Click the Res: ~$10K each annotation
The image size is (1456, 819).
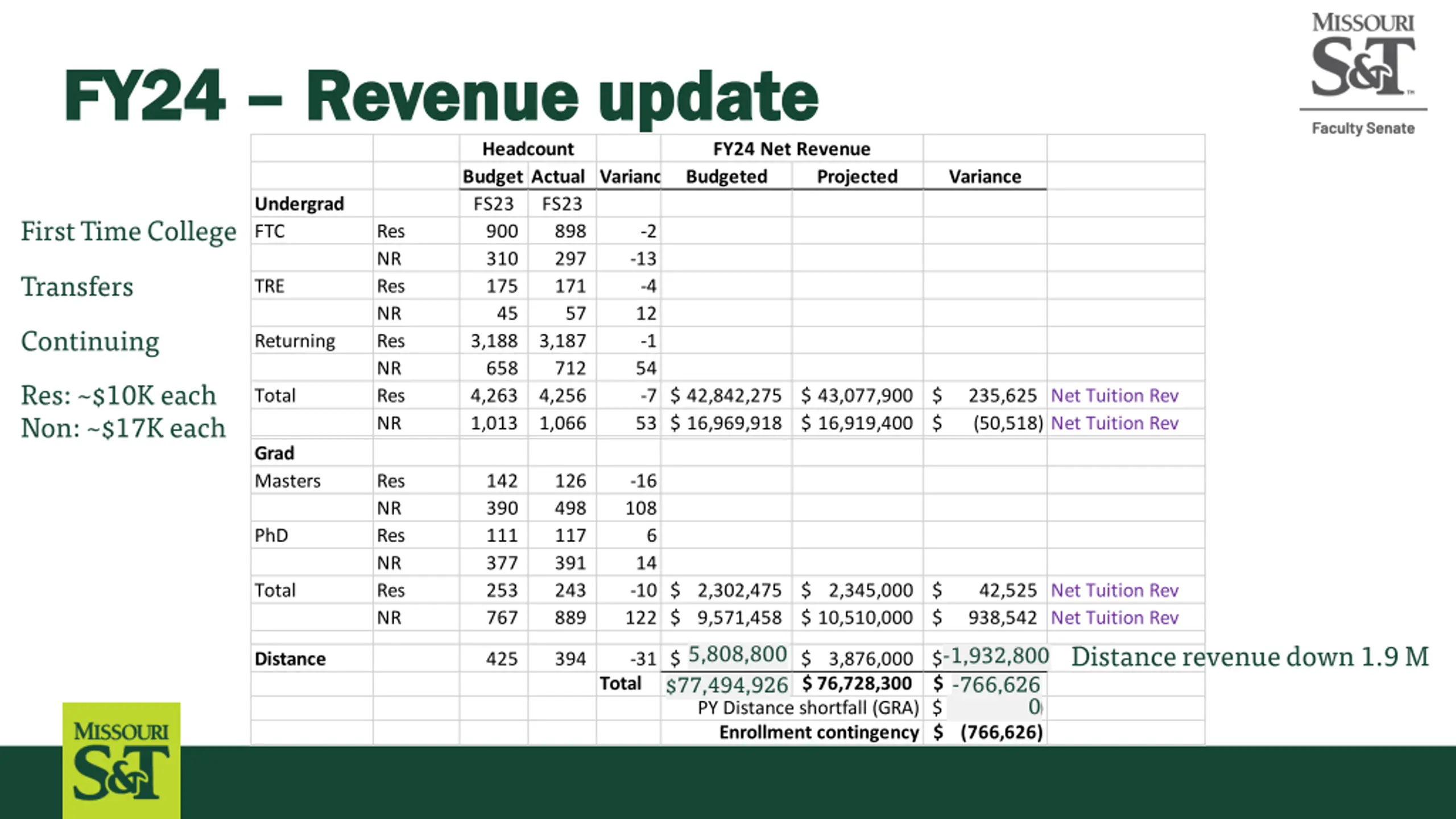click(119, 395)
